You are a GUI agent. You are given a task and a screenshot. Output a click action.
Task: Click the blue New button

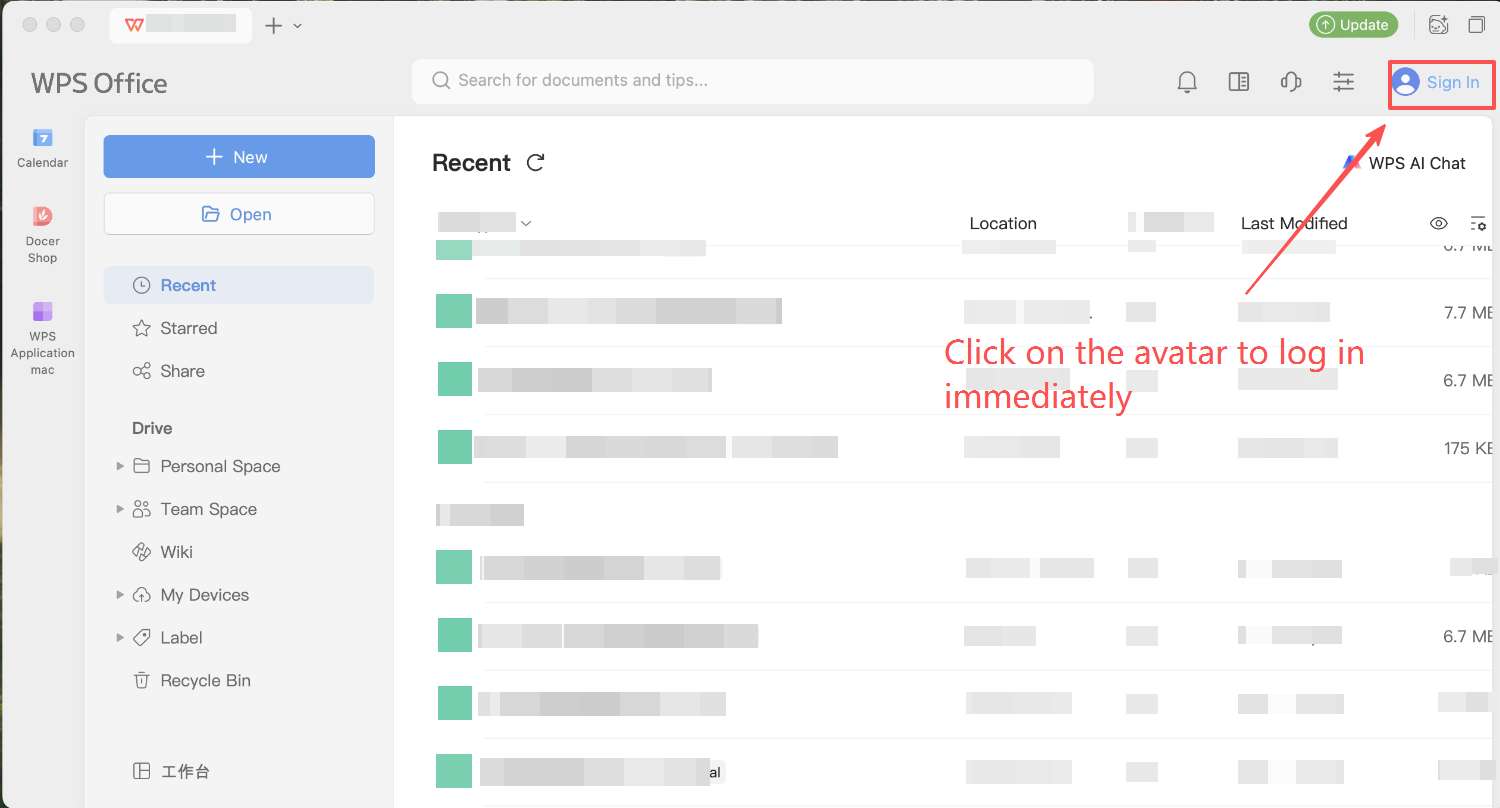point(239,157)
